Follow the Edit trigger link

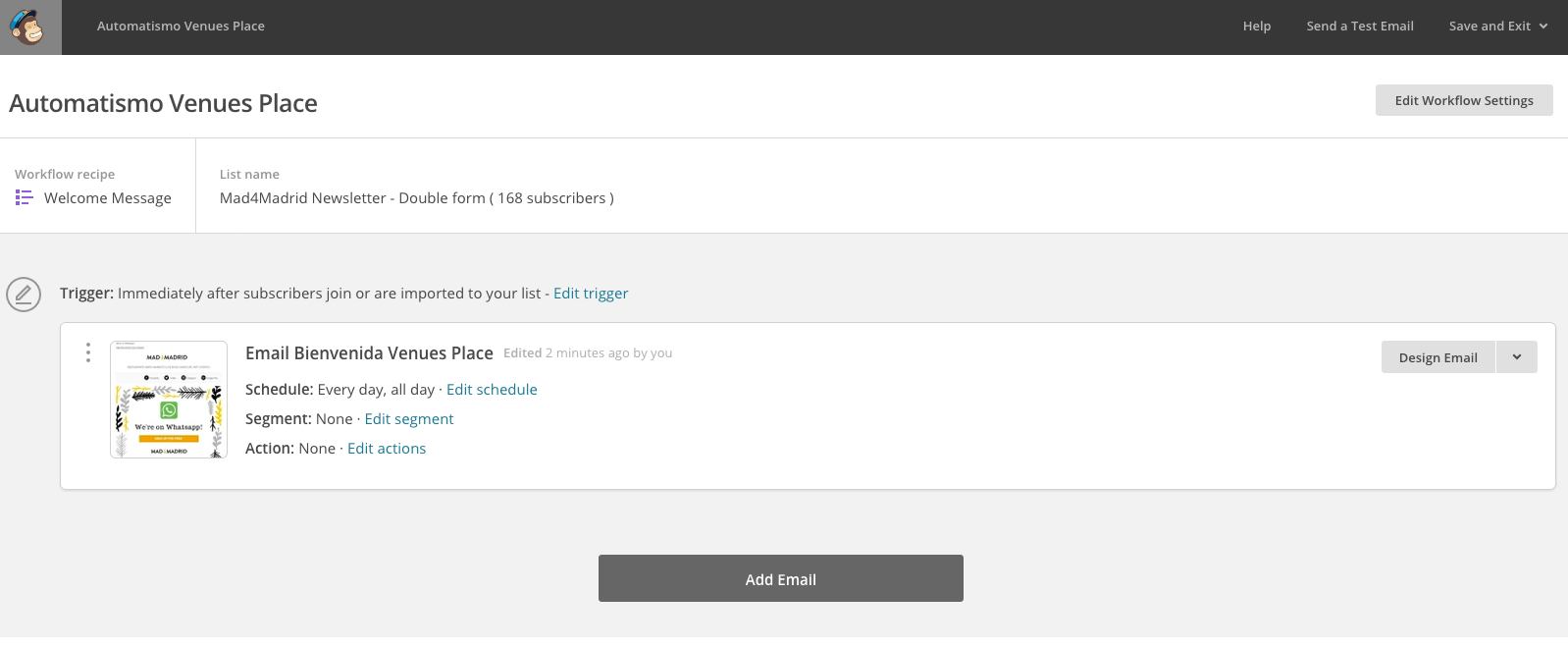(591, 294)
